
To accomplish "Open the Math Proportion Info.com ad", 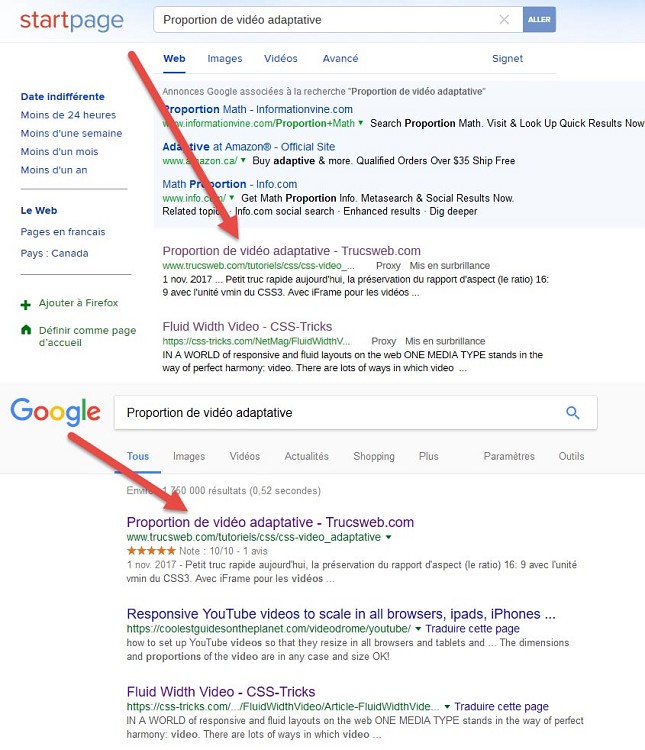I will (x=230, y=184).
